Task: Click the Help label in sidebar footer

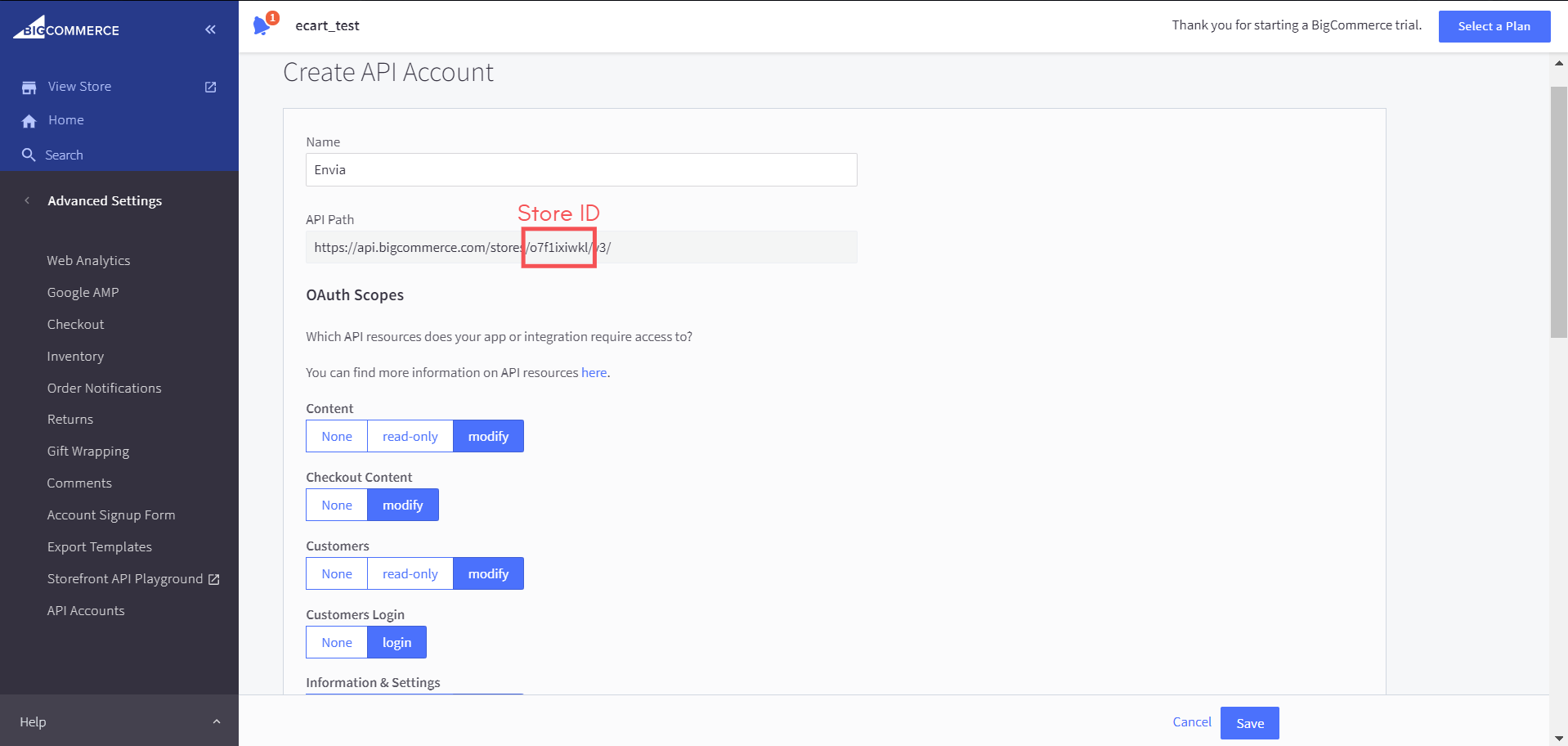Action: click(x=33, y=722)
